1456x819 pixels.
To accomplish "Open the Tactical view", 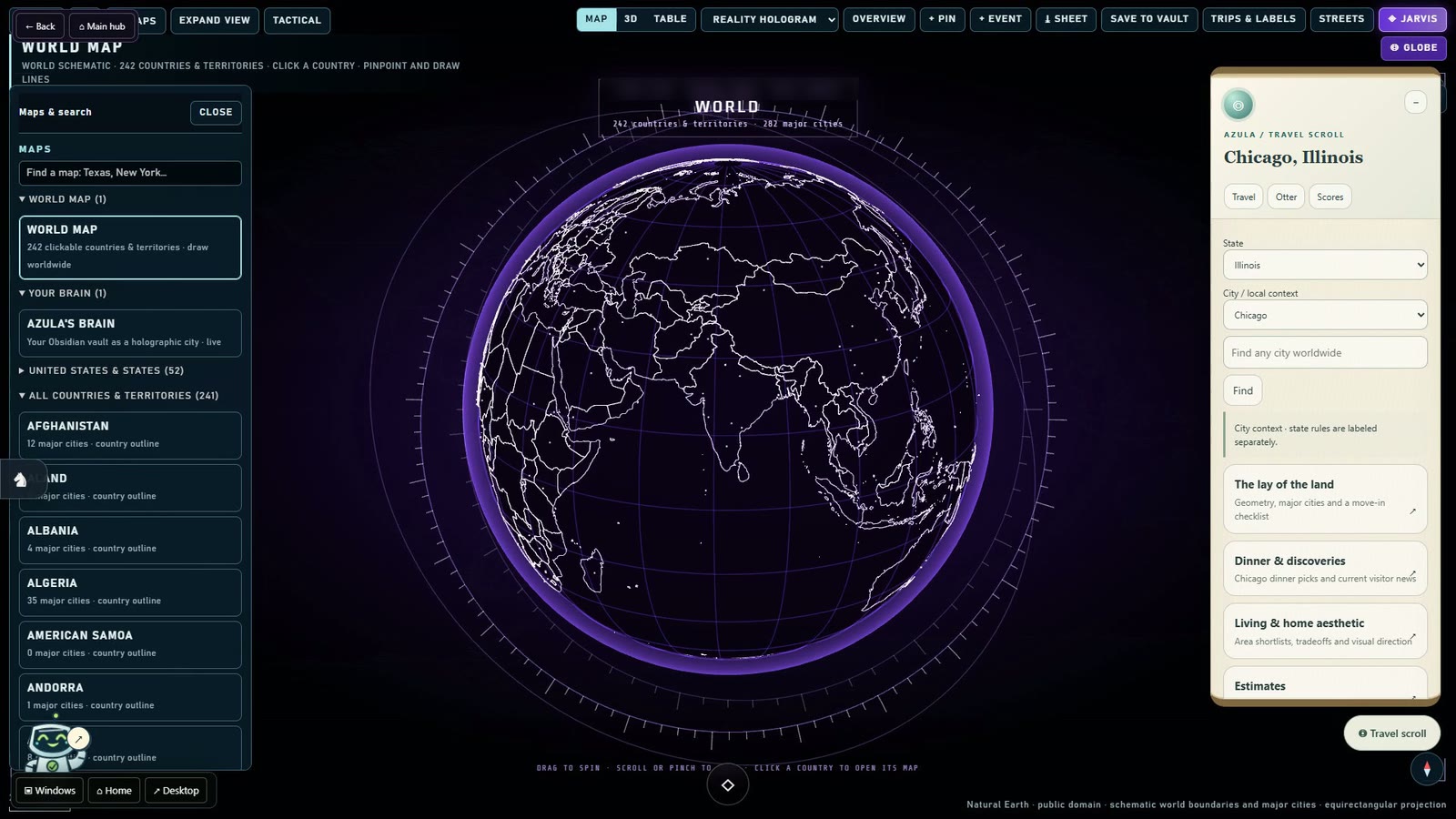I will coord(297,20).
